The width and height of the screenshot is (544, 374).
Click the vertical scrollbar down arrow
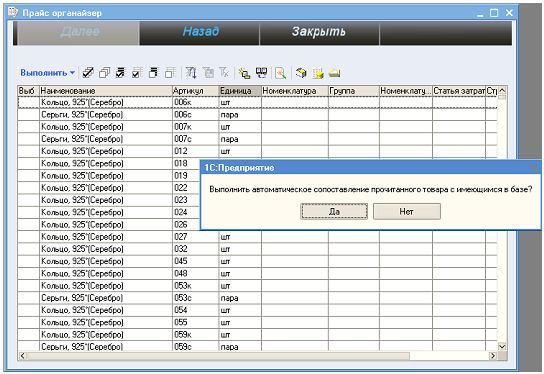pyautogui.click(x=502, y=346)
